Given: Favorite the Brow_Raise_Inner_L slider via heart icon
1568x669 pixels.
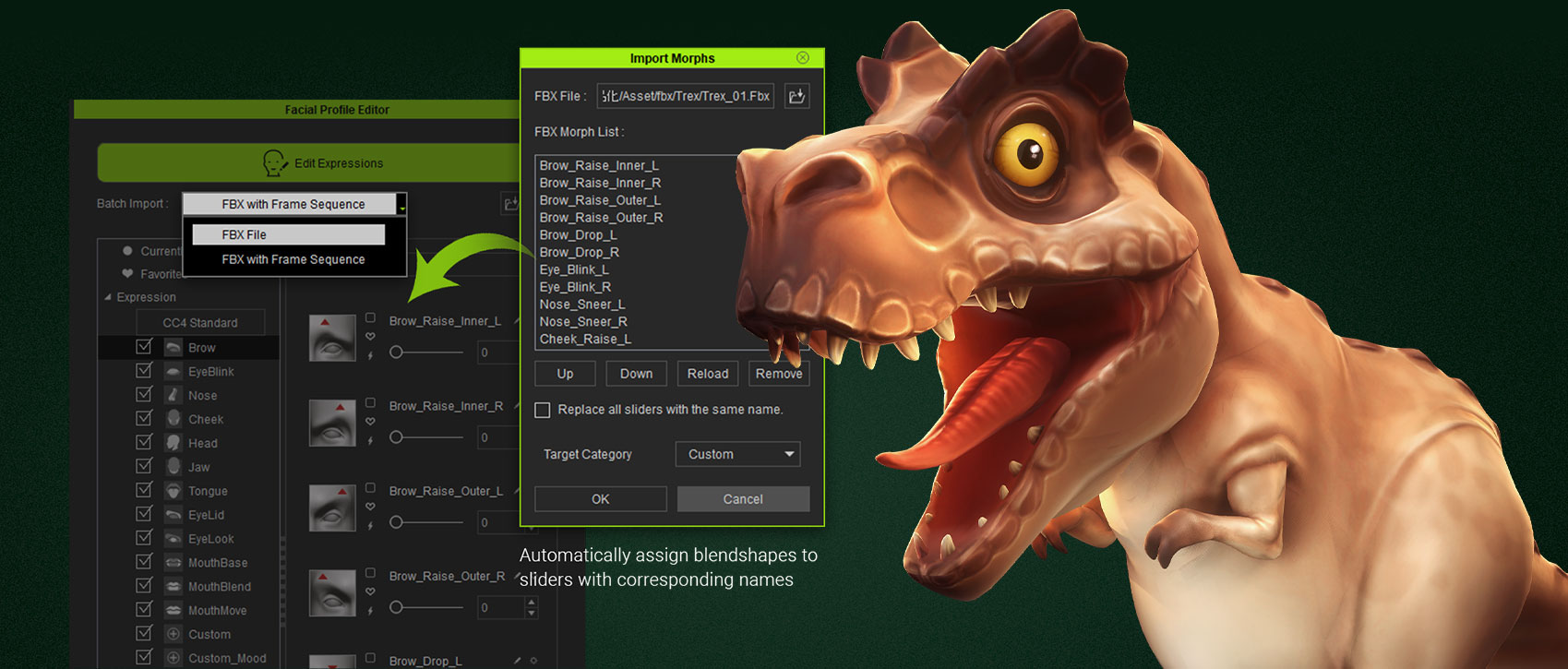Looking at the screenshot, I should point(370,337).
